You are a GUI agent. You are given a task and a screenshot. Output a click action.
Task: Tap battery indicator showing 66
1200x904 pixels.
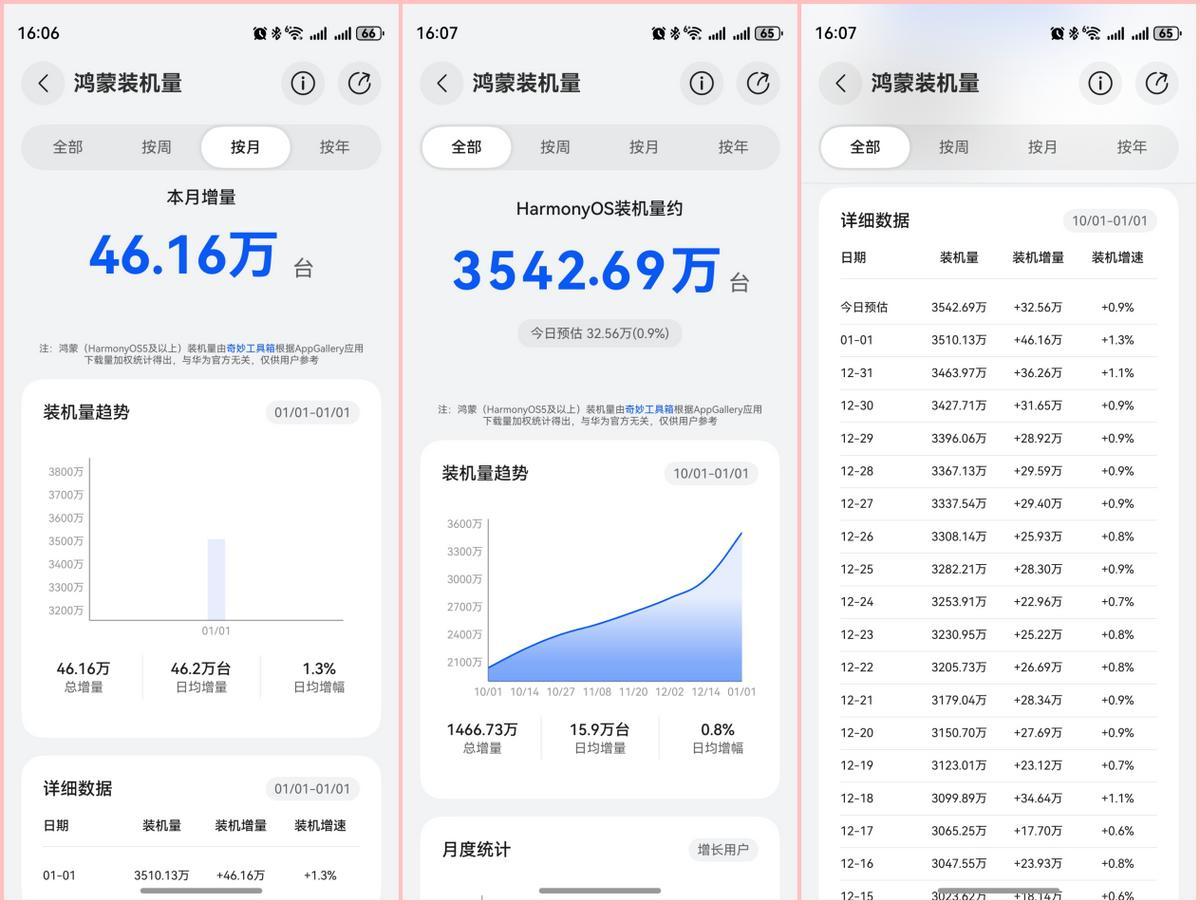click(x=370, y=33)
